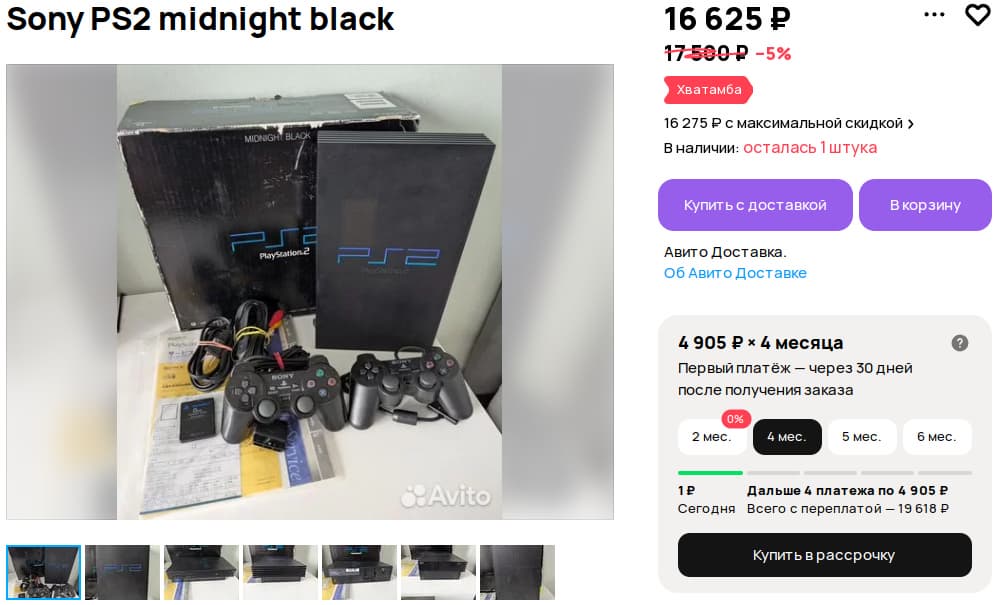
Task: View the third photo thumbnail
Action: [x=201, y=572]
